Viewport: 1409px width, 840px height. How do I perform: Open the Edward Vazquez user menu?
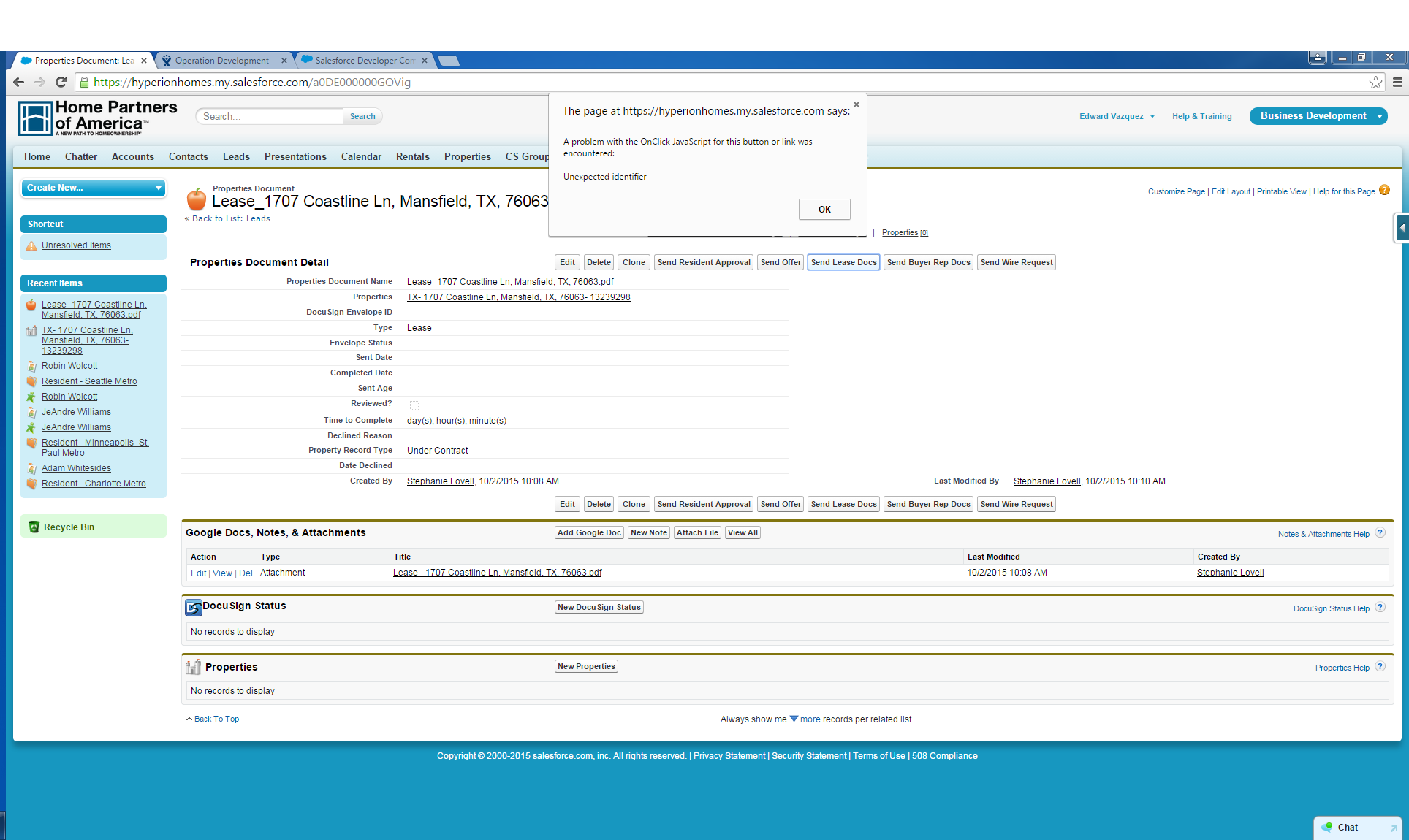1117,116
